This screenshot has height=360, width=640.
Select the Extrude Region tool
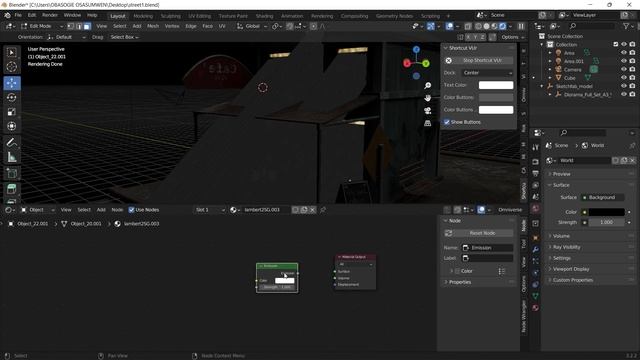[x=11, y=189]
